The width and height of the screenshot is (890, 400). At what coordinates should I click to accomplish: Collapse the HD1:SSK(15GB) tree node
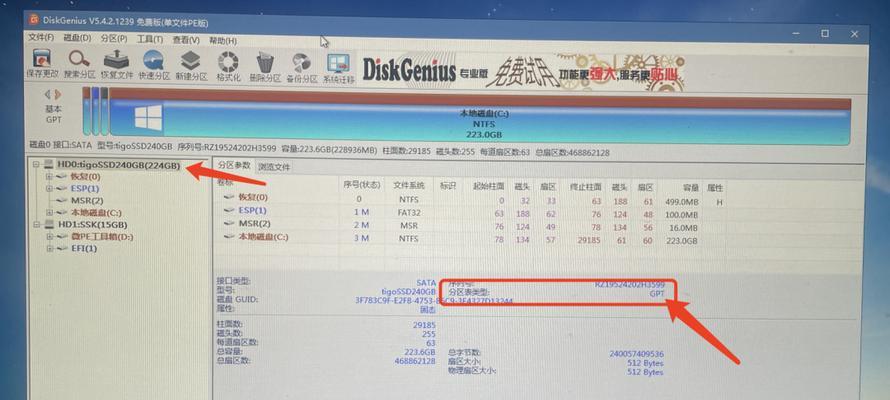click(x=36, y=225)
